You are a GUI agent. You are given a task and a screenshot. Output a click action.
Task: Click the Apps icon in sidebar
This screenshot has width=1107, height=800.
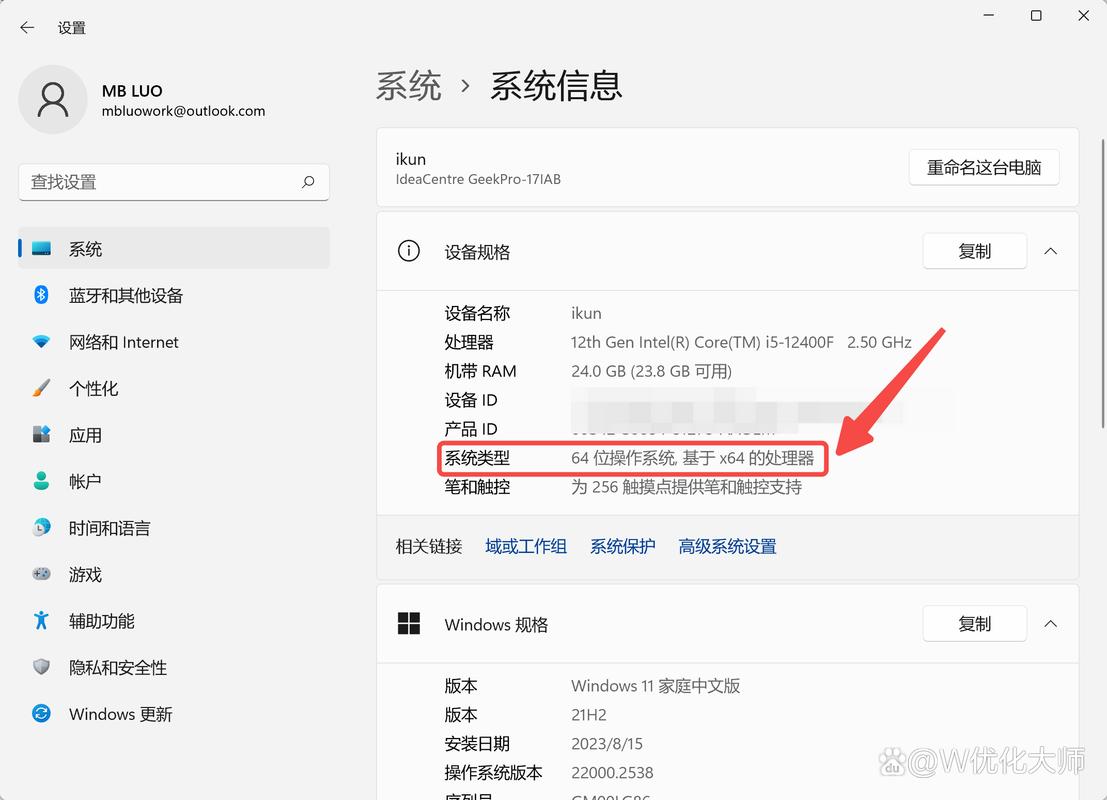pyautogui.click(x=41, y=435)
